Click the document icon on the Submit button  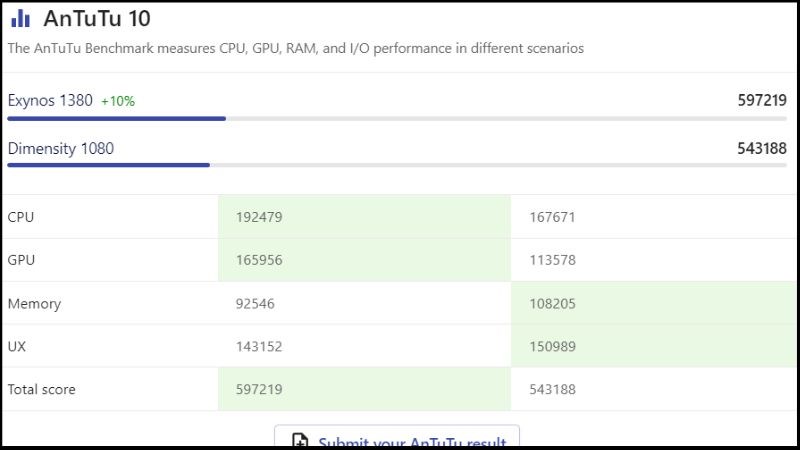pyautogui.click(x=299, y=441)
